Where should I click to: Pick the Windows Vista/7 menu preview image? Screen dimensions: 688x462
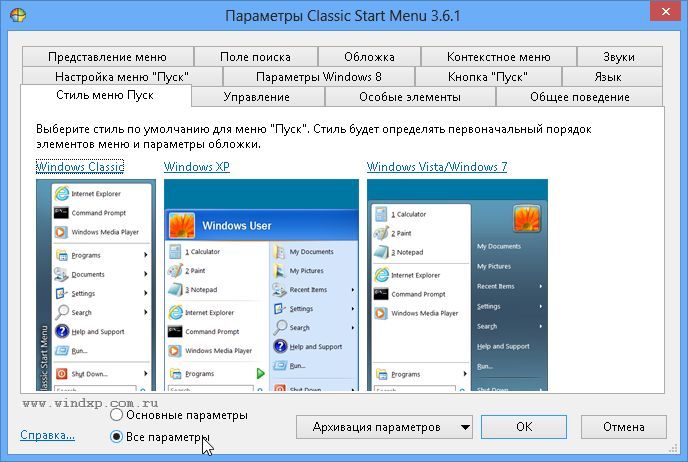457,285
